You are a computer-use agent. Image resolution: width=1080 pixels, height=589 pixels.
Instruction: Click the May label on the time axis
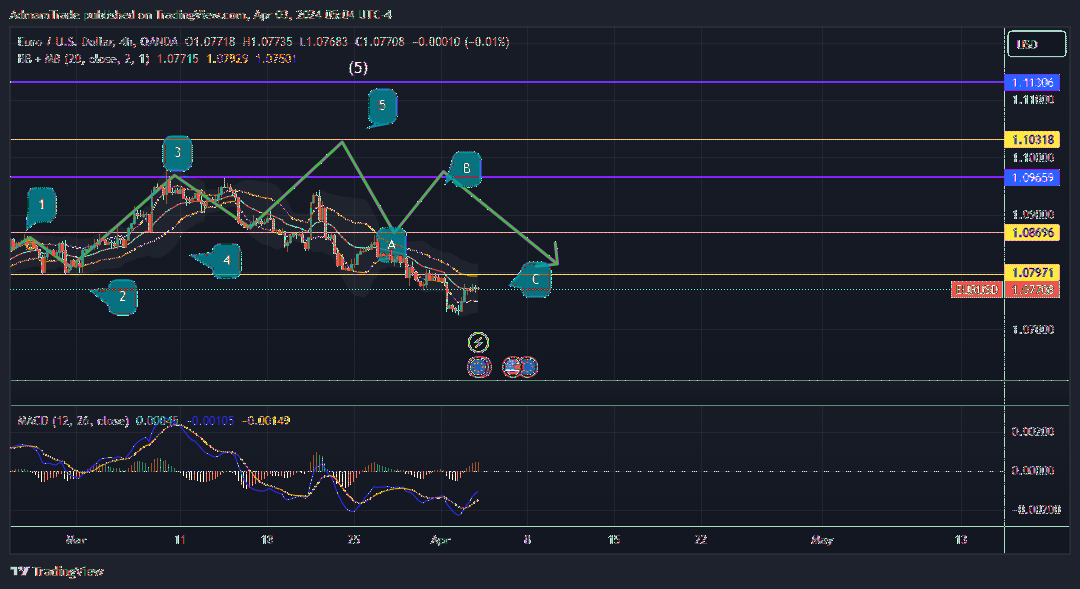822,539
